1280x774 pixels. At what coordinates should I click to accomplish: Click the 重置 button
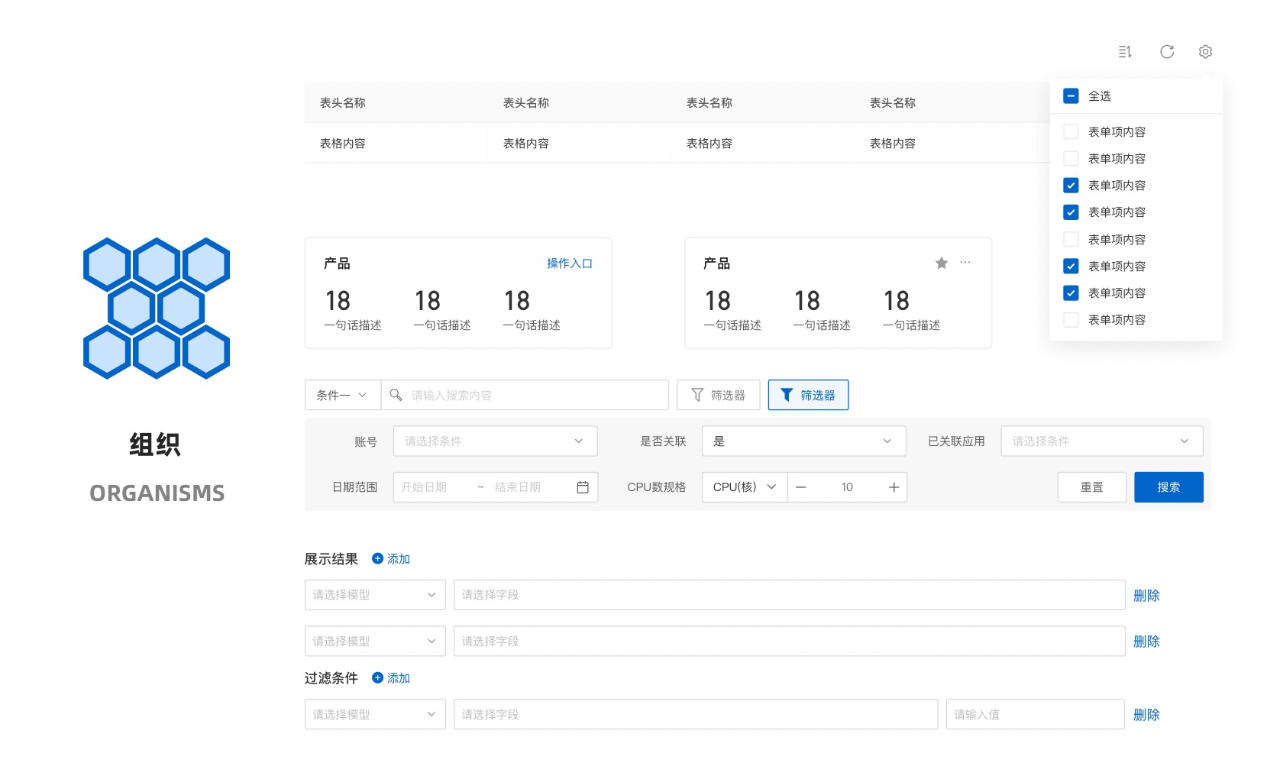click(1092, 487)
